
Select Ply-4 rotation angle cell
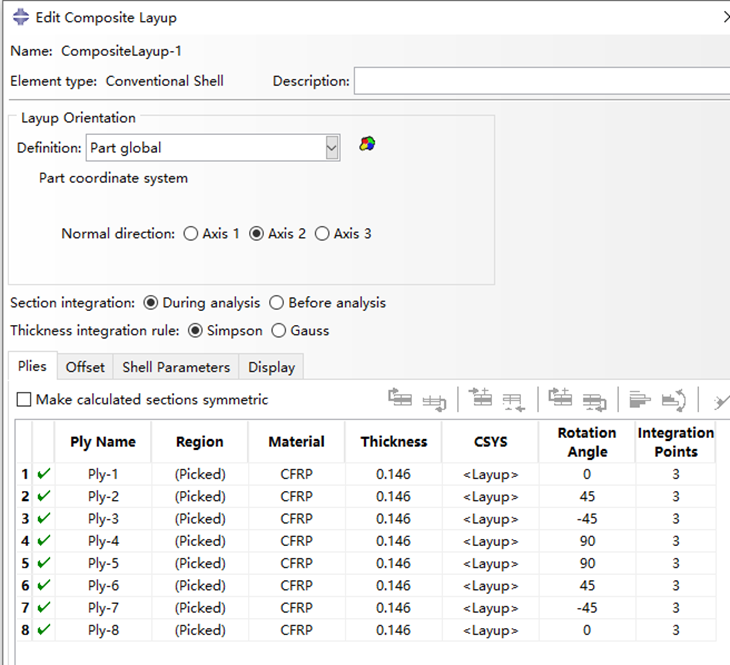(x=587, y=541)
